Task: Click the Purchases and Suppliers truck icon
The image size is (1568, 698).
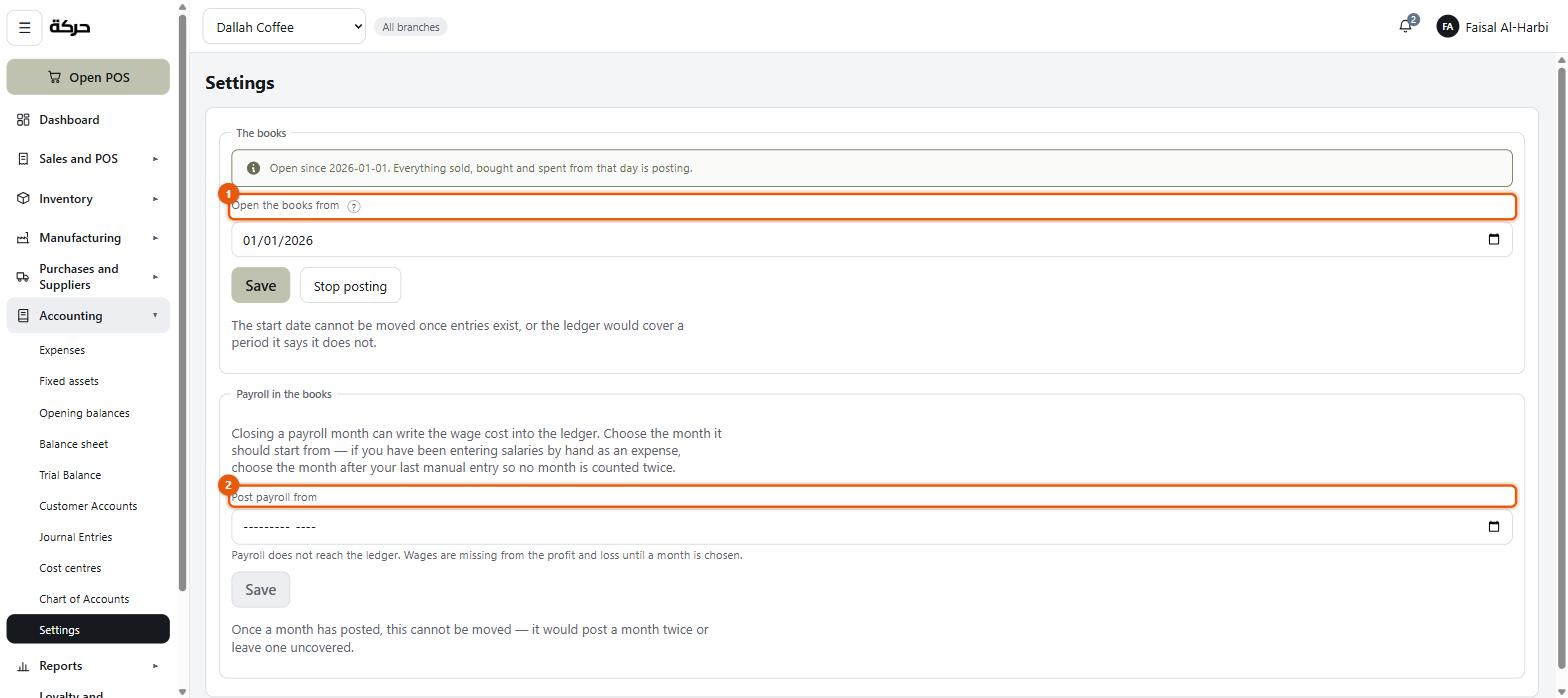Action: pyautogui.click(x=23, y=277)
